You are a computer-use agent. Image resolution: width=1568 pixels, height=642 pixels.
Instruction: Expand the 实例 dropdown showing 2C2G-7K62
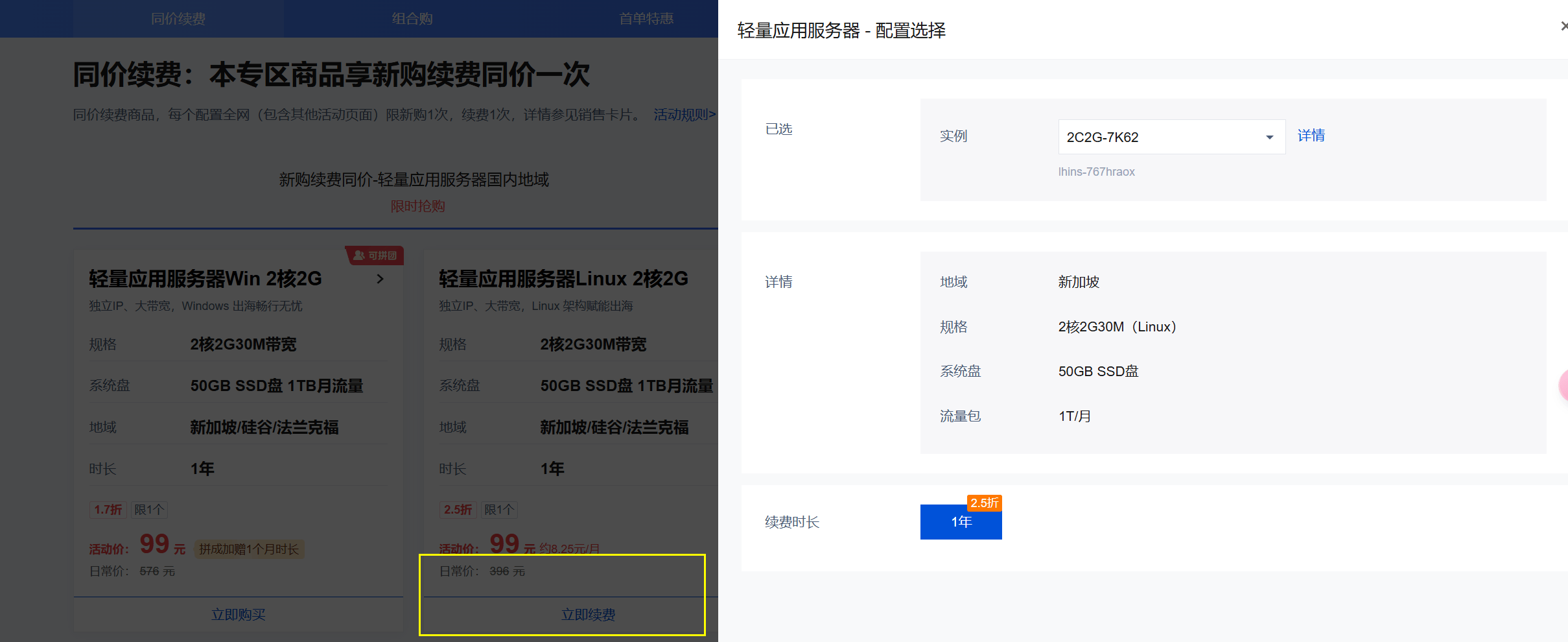coord(1171,137)
